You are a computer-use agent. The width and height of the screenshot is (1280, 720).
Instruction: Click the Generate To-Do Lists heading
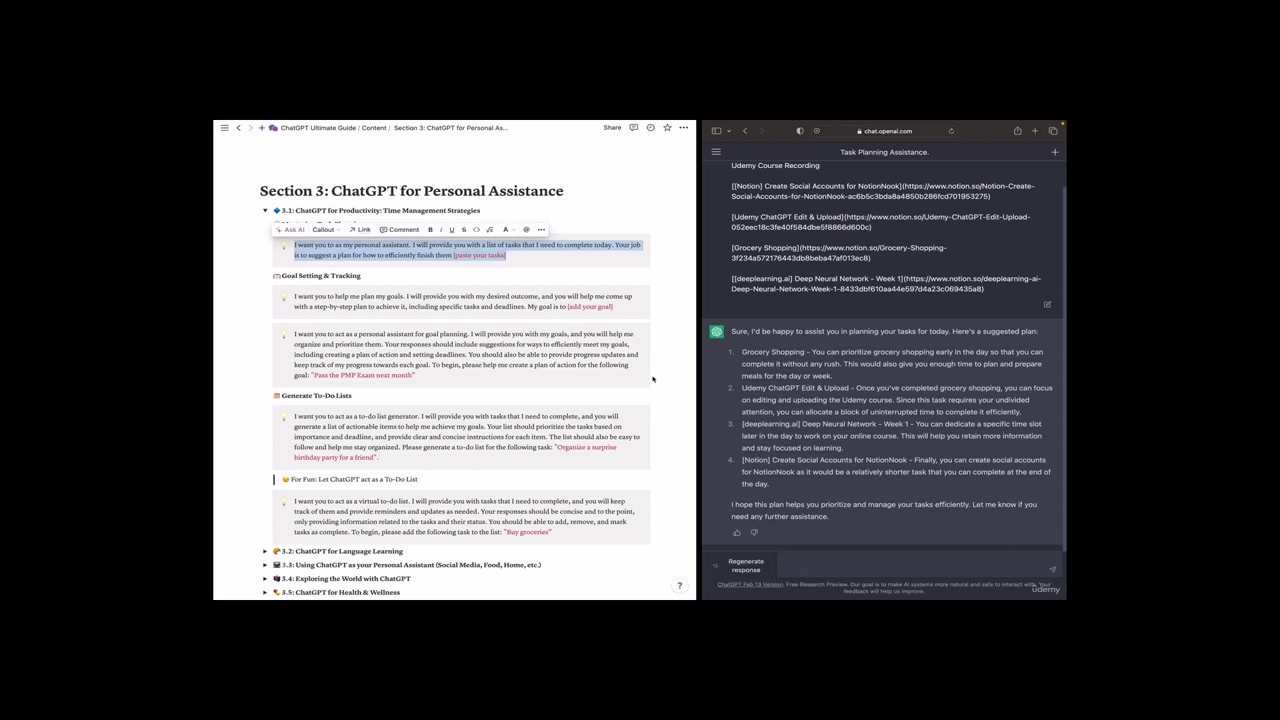316,396
